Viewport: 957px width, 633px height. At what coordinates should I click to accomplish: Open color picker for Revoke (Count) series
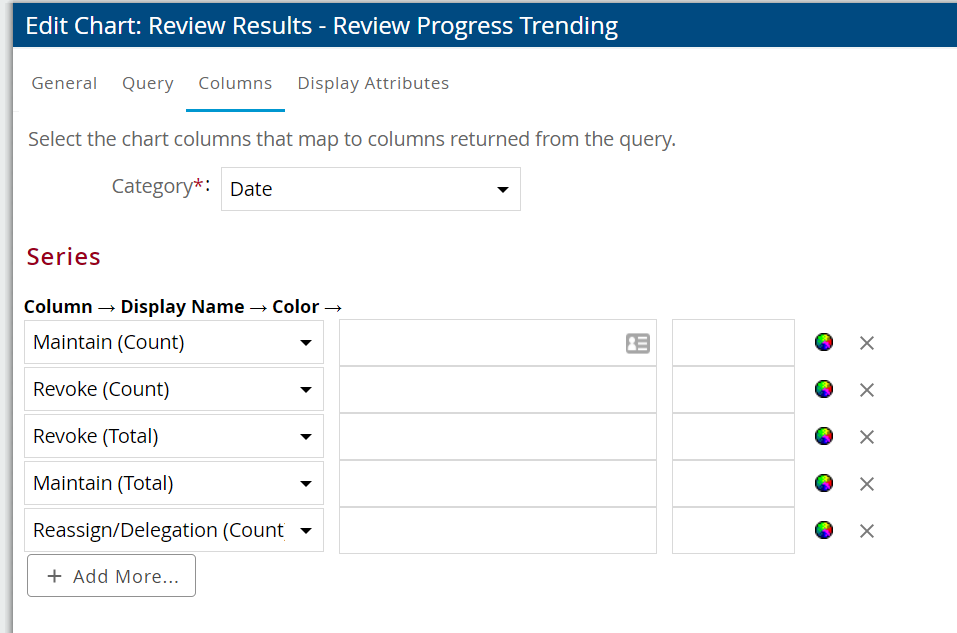(x=823, y=389)
